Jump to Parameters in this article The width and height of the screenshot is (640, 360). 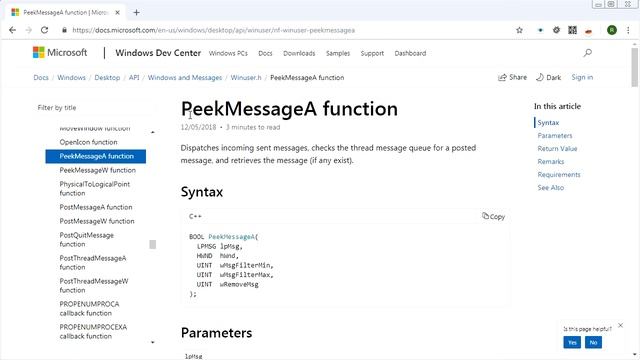pyautogui.click(x=555, y=136)
